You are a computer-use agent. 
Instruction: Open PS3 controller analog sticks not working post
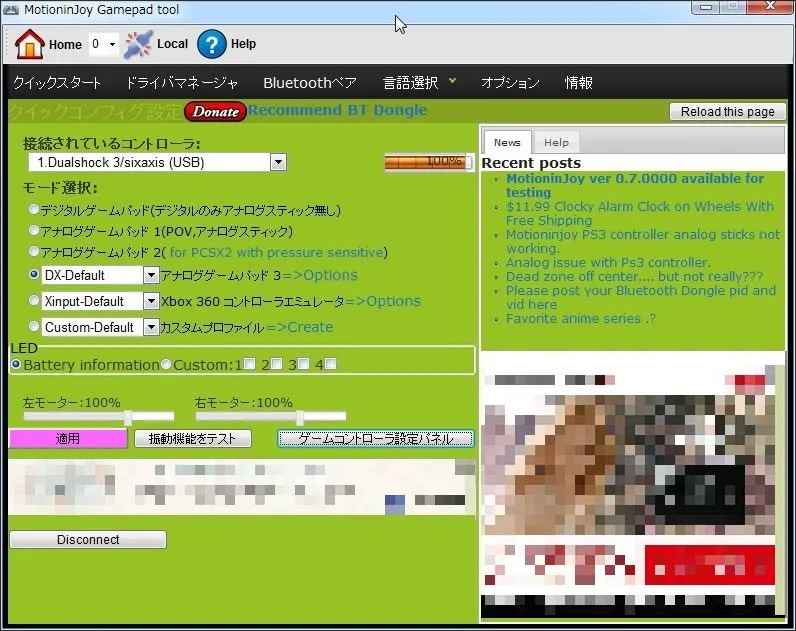(643, 241)
